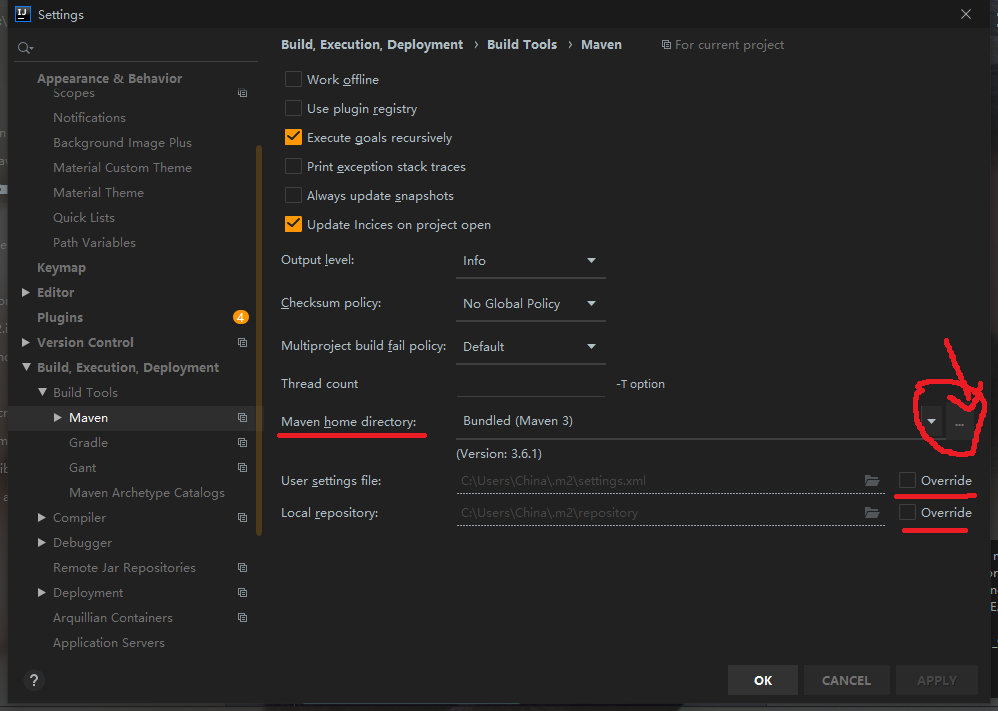998x711 pixels.
Task: Expand the Editor tree node
Action: pyautogui.click(x=25, y=292)
